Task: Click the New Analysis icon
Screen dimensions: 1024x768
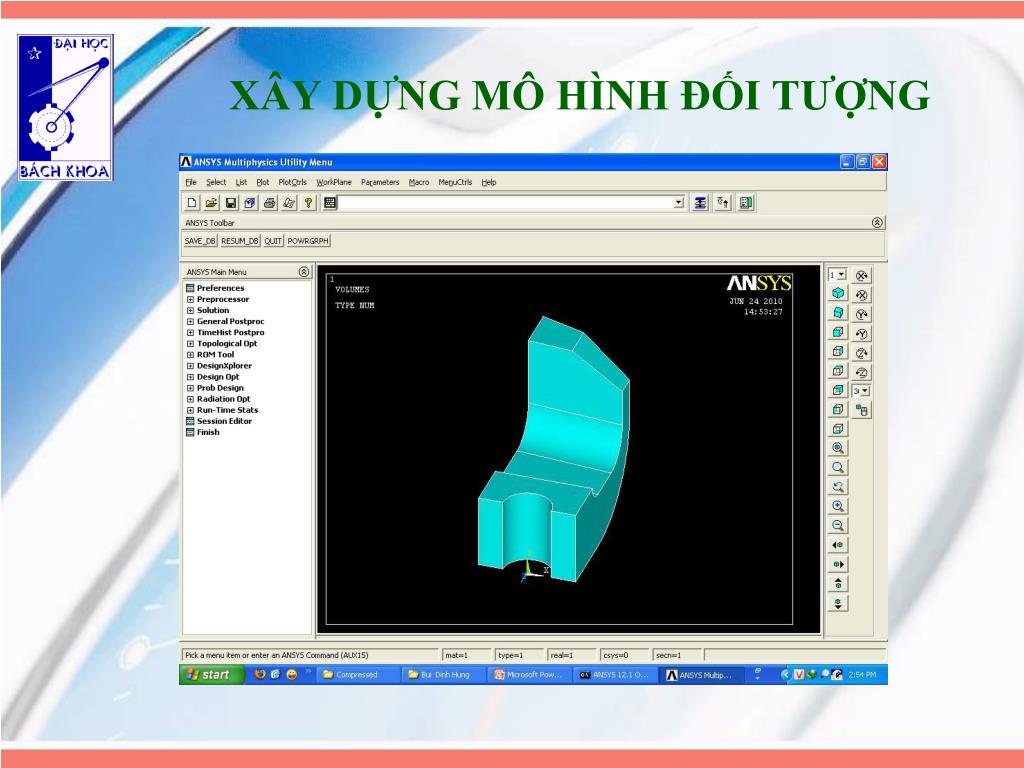Action: point(192,203)
